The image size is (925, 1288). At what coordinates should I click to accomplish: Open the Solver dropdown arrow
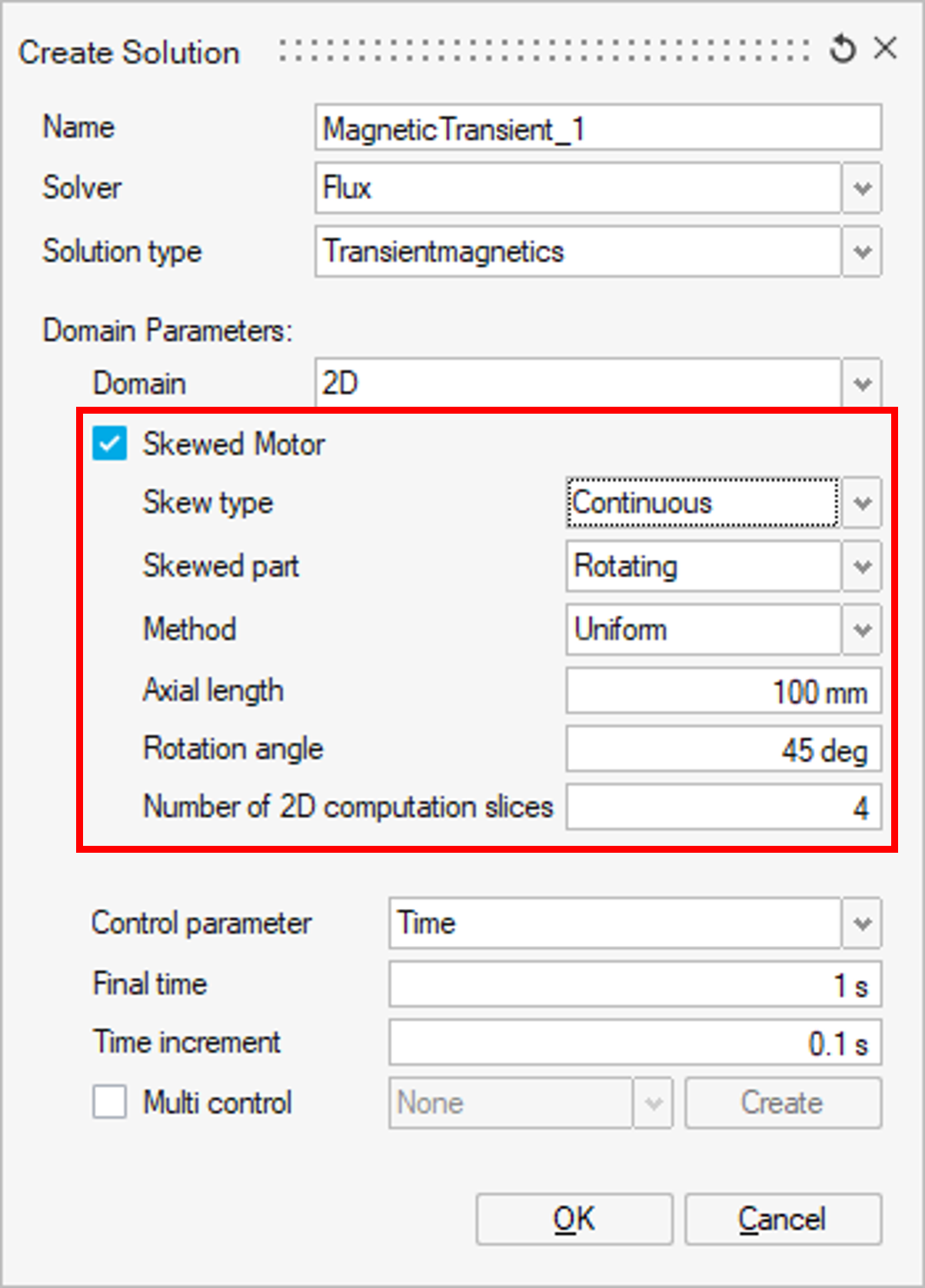(862, 188)
